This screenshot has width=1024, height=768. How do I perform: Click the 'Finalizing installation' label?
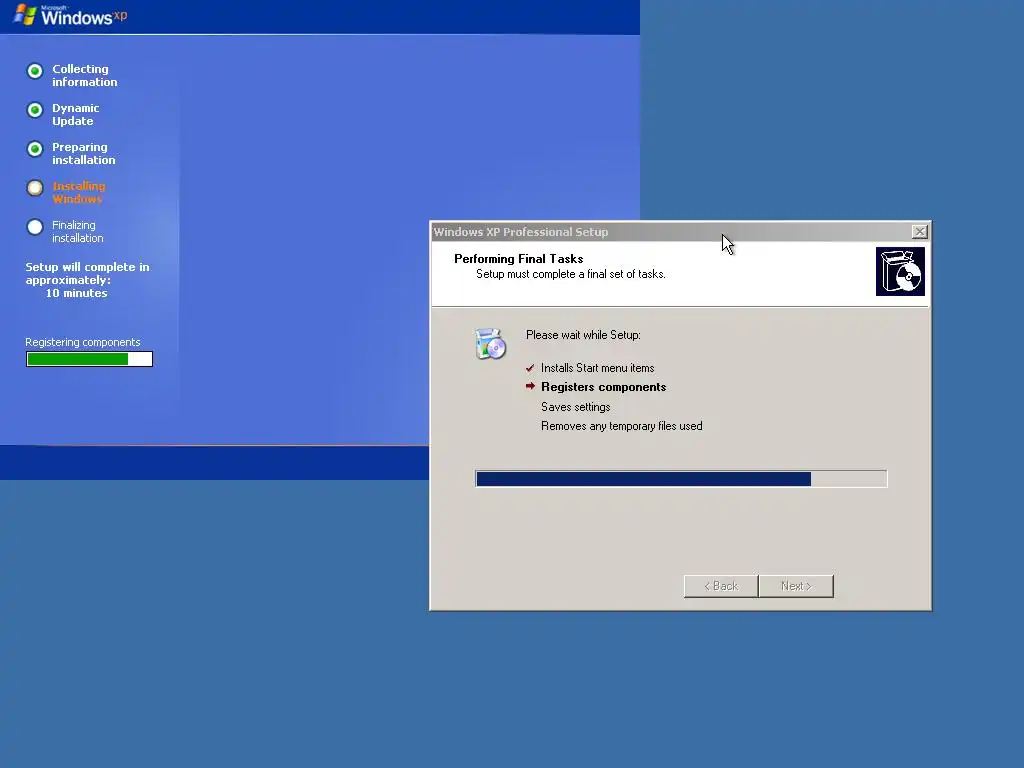pyautogui.click(x=78, y=232)
